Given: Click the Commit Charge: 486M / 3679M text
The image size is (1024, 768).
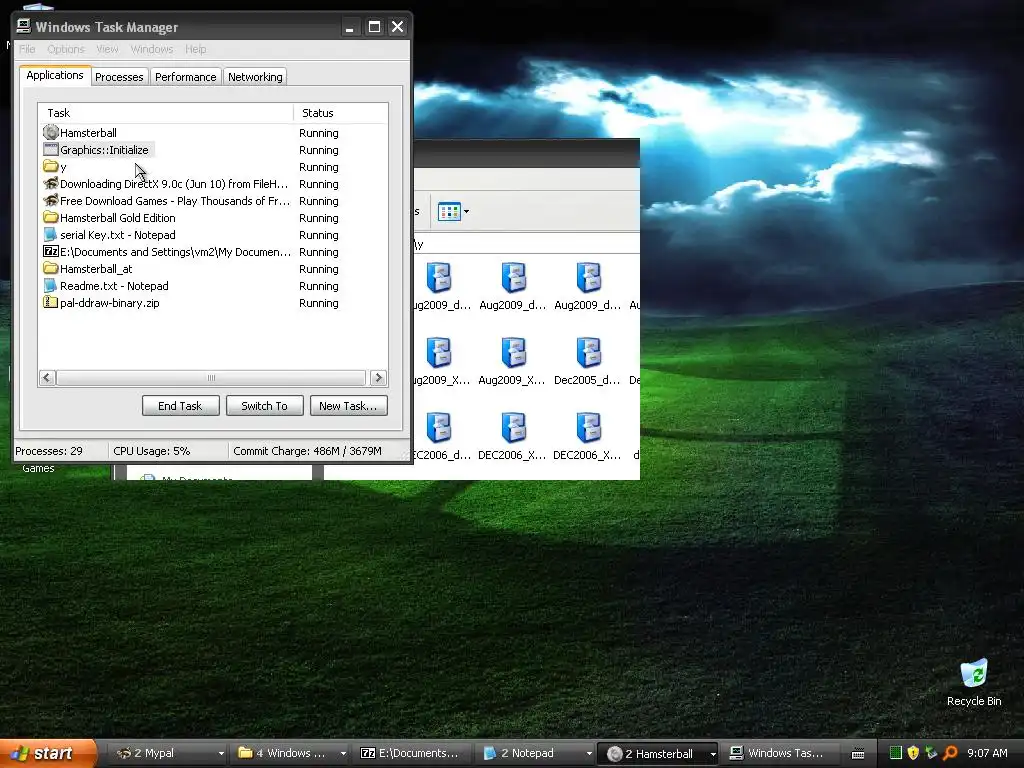Looking at the screenshot, I should tap(307, 451).
